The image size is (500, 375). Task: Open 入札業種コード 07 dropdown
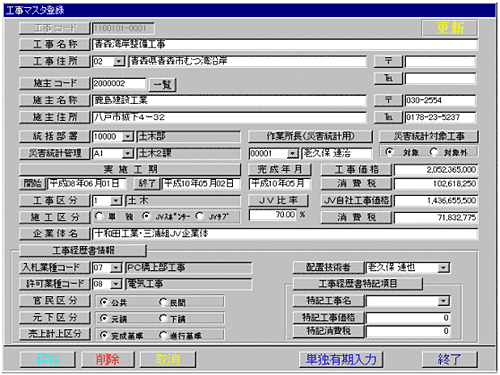point(116,268)
